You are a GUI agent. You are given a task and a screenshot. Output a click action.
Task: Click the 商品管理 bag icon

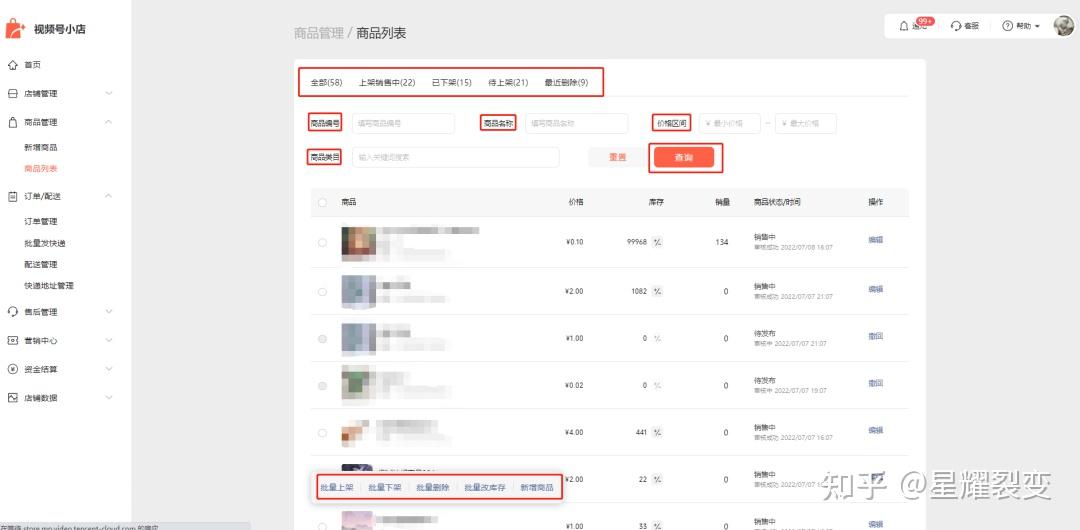[12, 122]
